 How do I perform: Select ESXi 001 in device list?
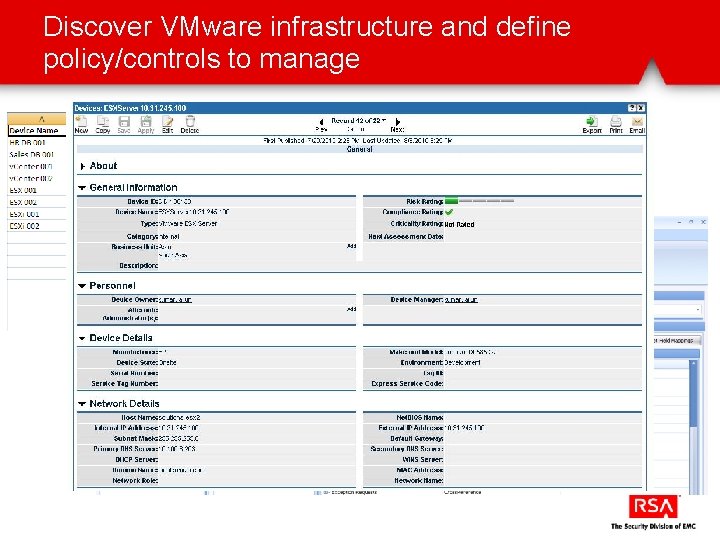pyautogui.click(x=24, y=214)
